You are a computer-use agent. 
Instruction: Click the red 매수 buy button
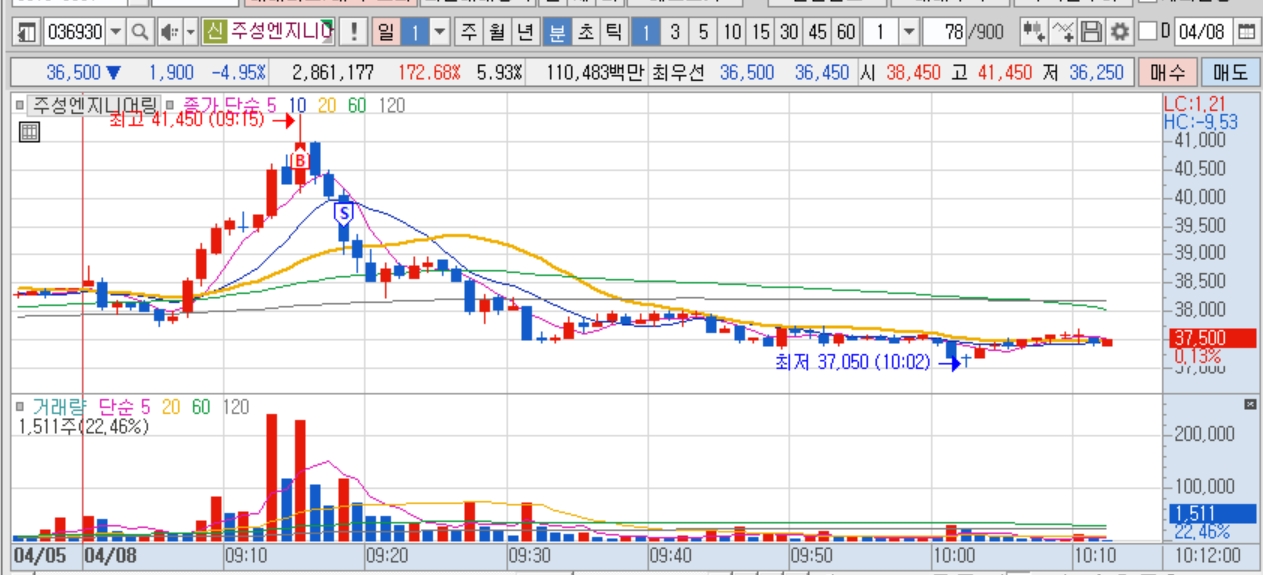pyautogui.click(x=1167, y=73)
